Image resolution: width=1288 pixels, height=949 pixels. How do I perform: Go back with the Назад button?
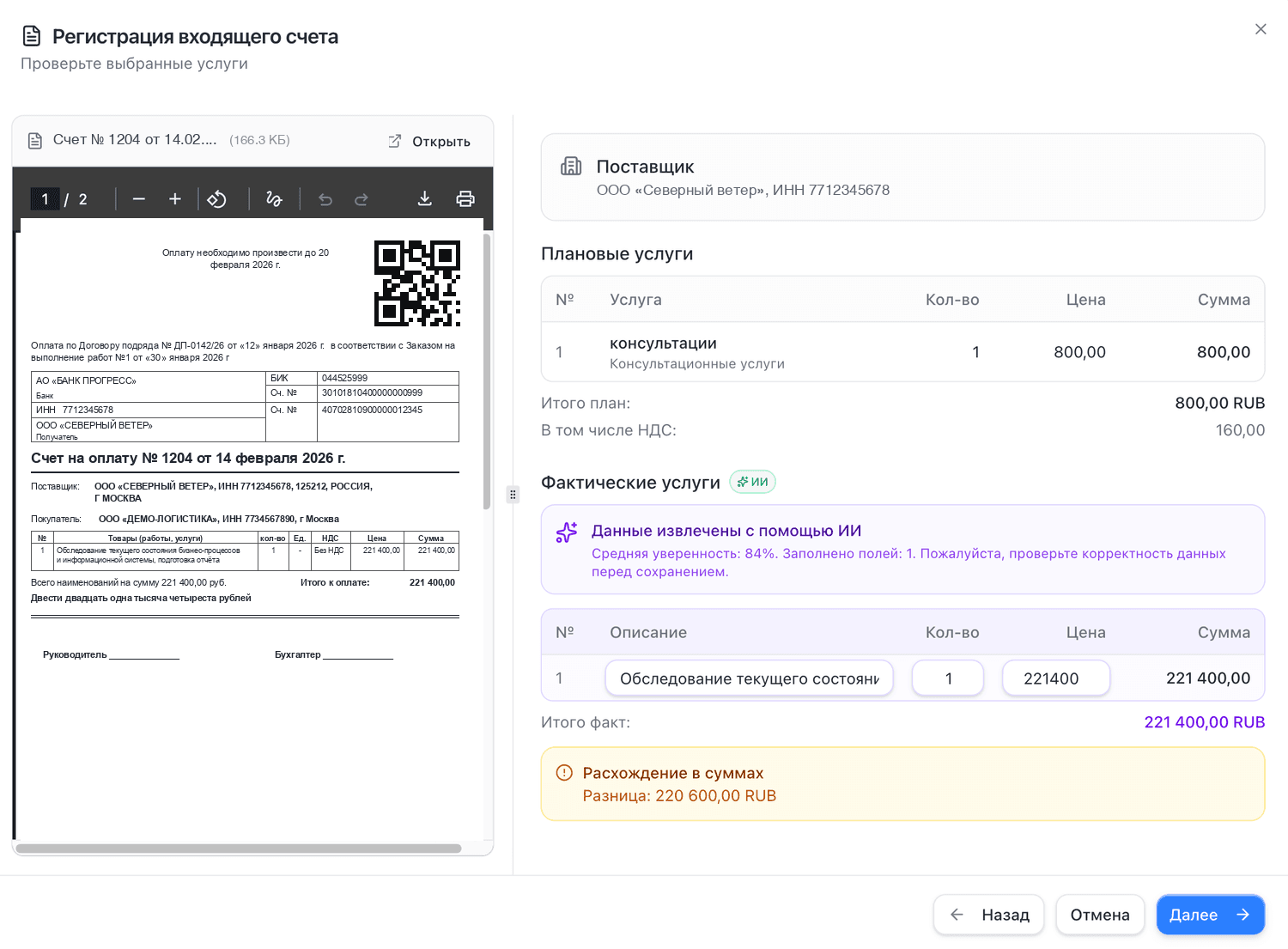tap(988, 915)
